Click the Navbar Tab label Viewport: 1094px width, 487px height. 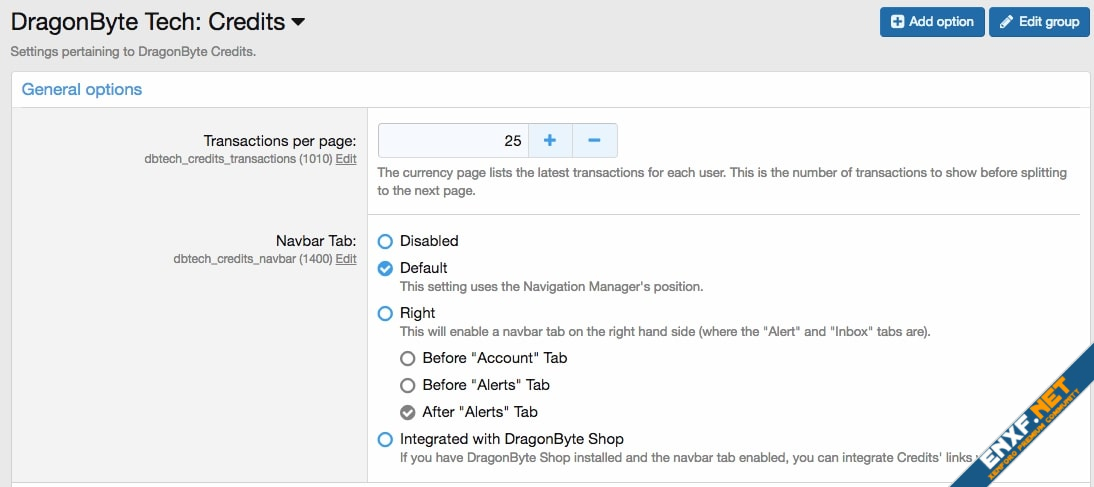(x=316, y=241)
